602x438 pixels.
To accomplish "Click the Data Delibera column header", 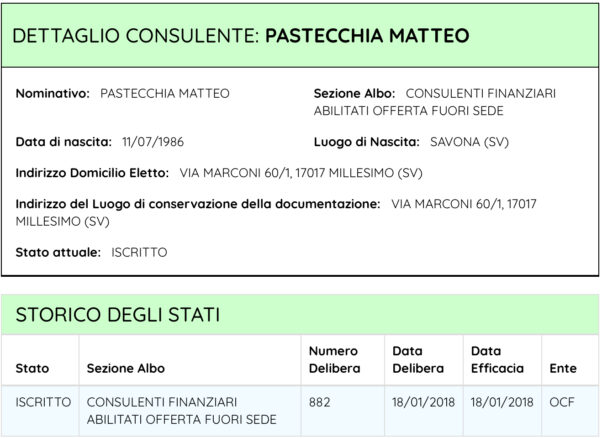I will point(418,360).
